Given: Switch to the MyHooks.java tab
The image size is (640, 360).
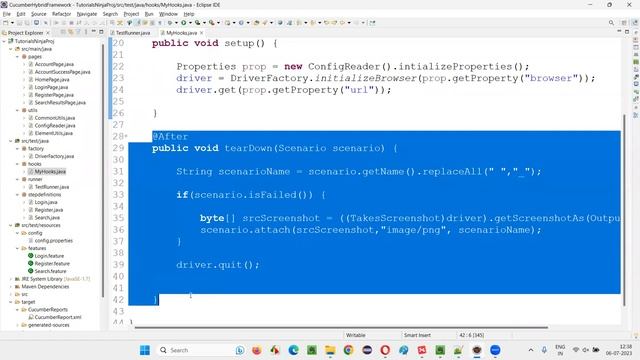Looking at the screenshot, I should pos(181,33).
